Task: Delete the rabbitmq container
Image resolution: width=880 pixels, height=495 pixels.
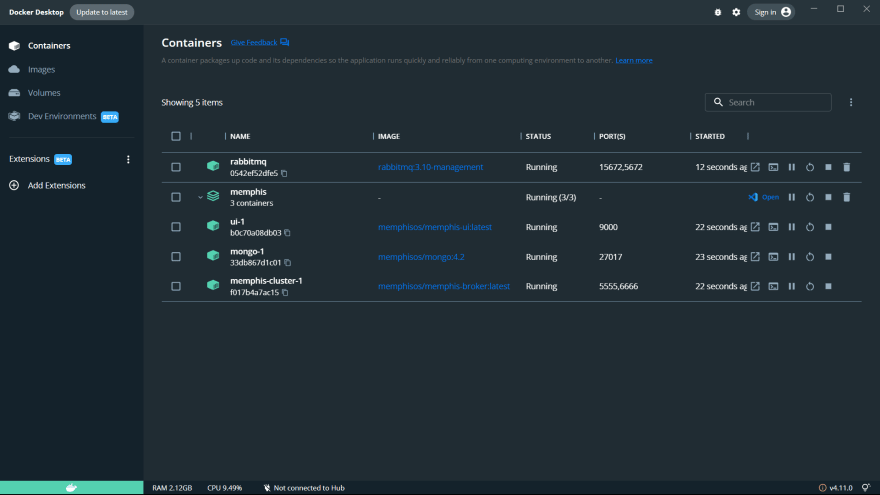Action: 846,167
